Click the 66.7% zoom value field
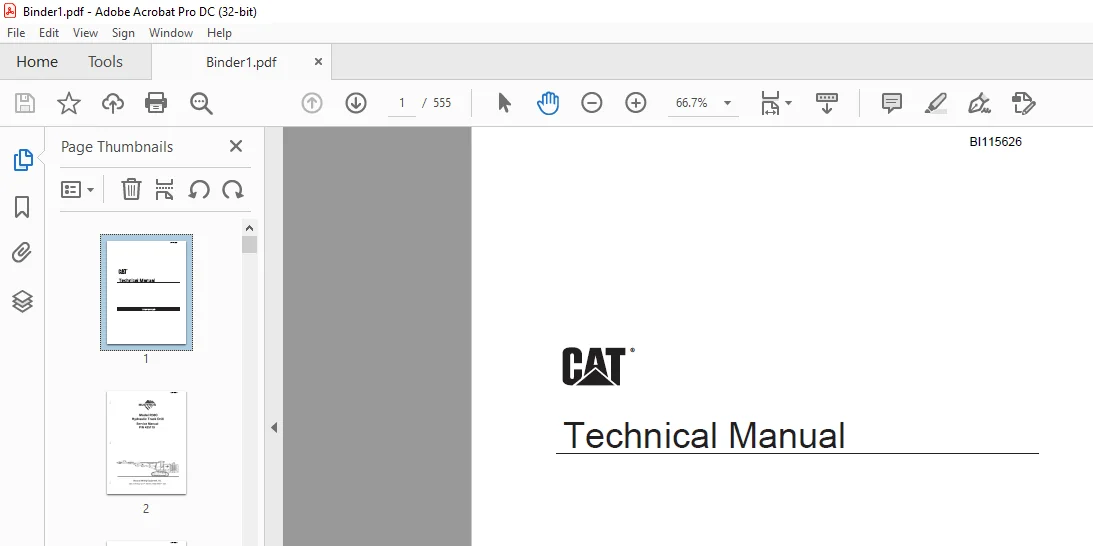1093x546 pixels. 691,103
